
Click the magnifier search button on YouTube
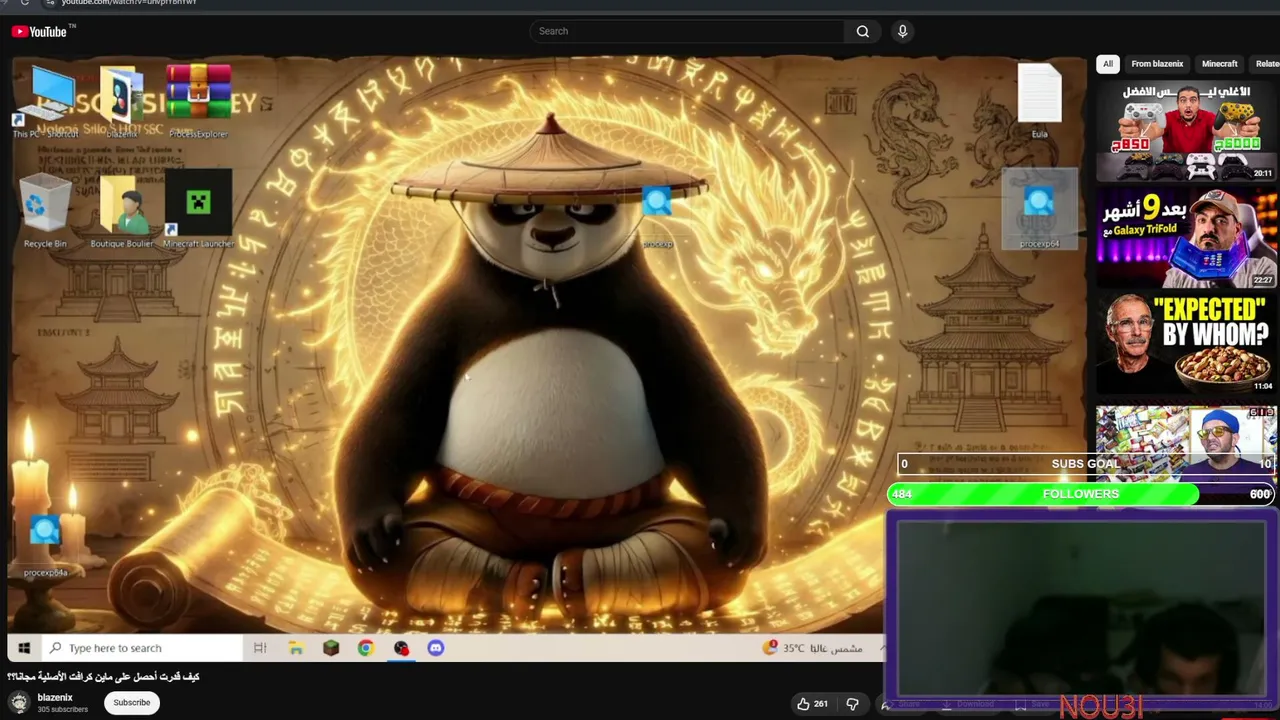click(862, 31)
